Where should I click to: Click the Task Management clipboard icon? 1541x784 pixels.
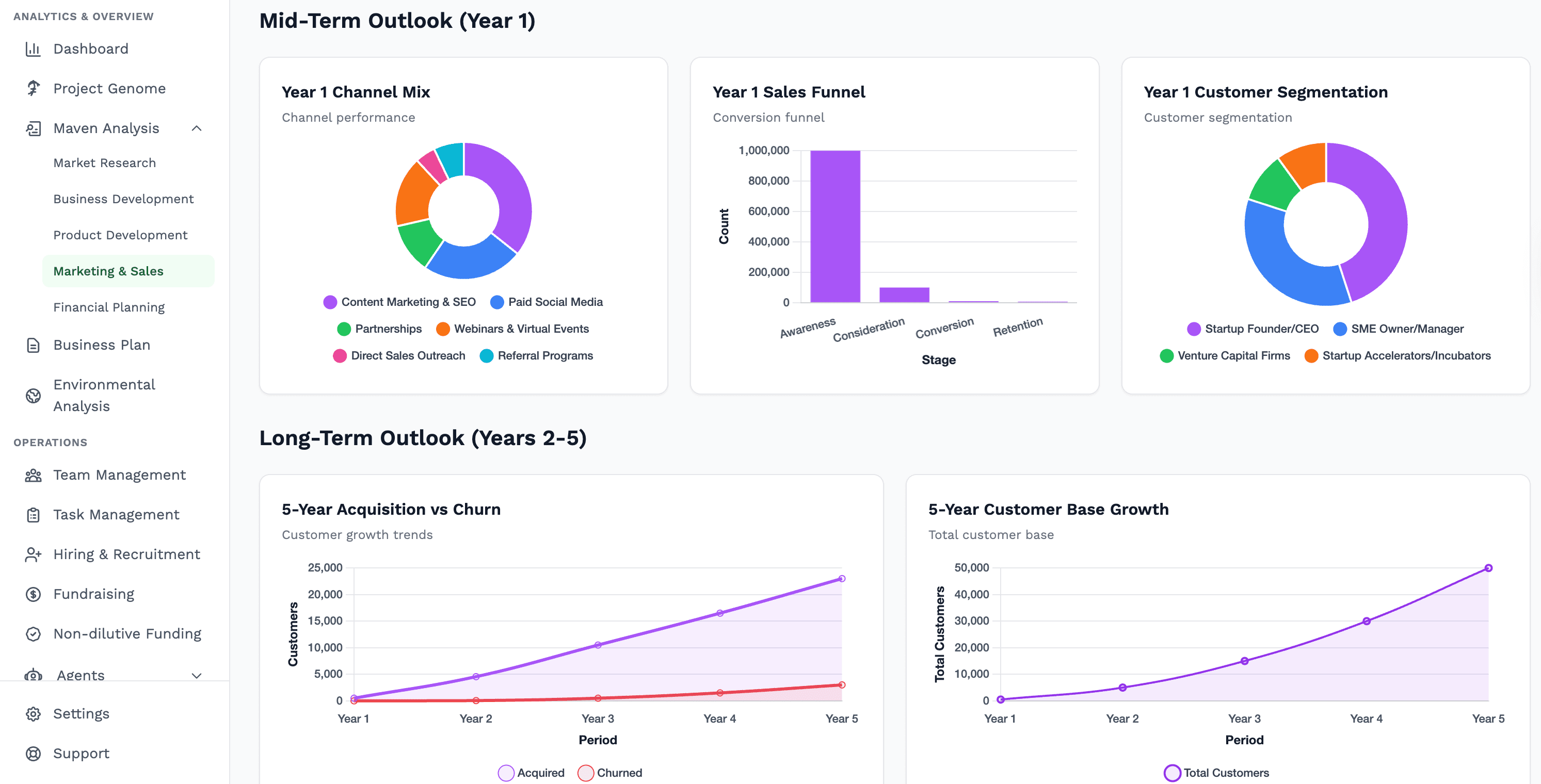(x=33, y=515)
